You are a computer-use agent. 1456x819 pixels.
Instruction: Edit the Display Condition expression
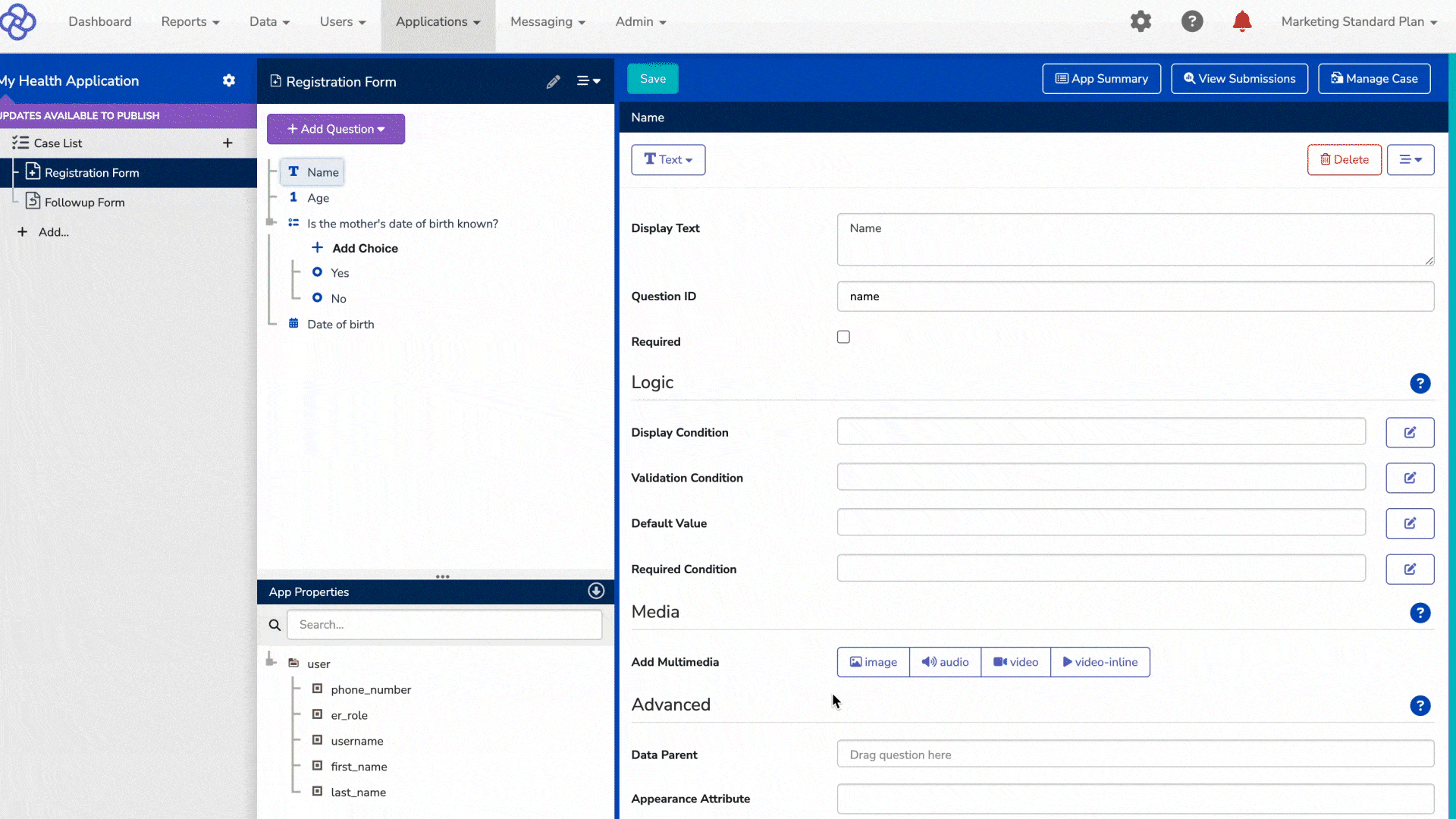click(x=1410, y=432)
